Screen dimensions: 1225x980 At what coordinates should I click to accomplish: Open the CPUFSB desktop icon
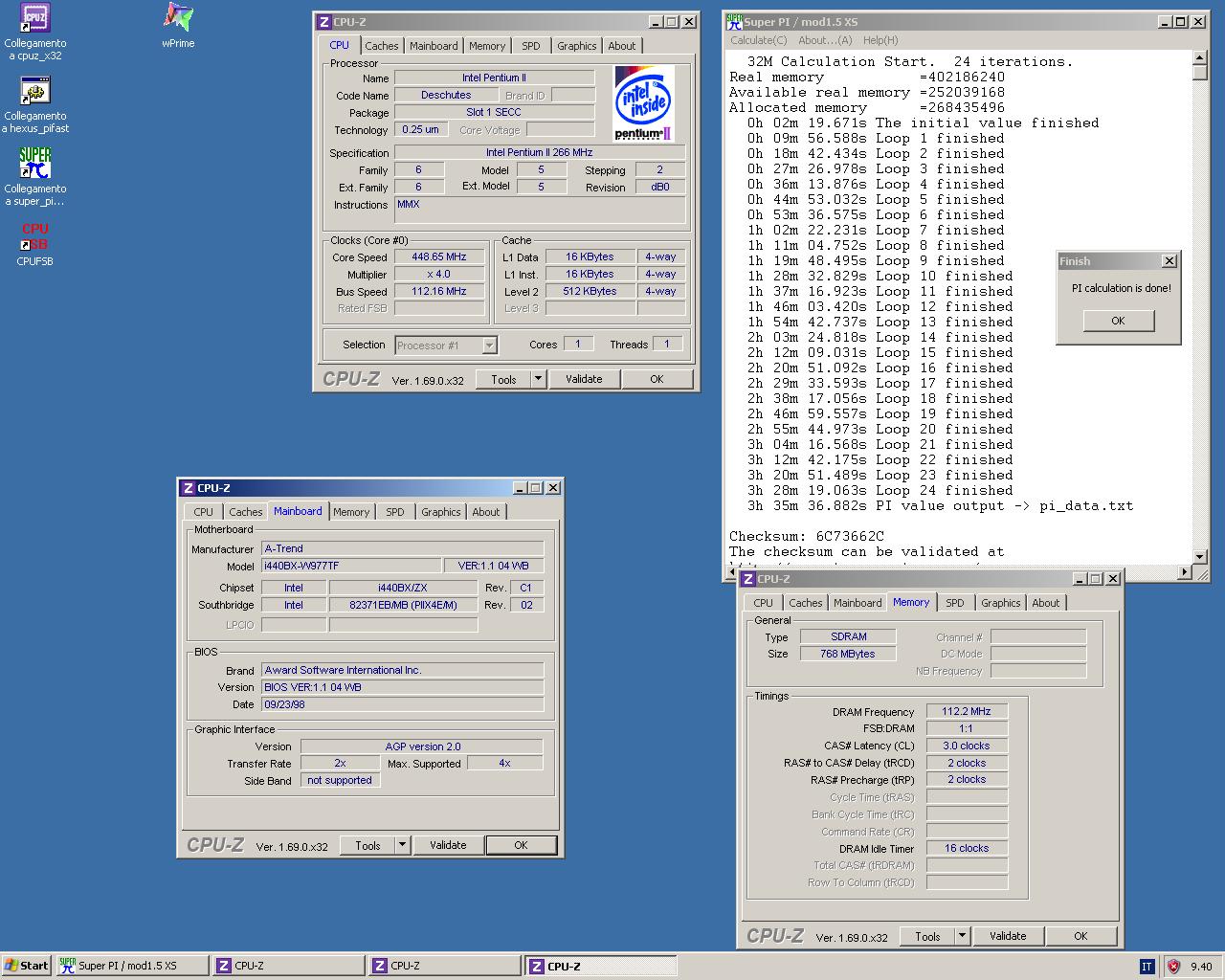point(35,244)
